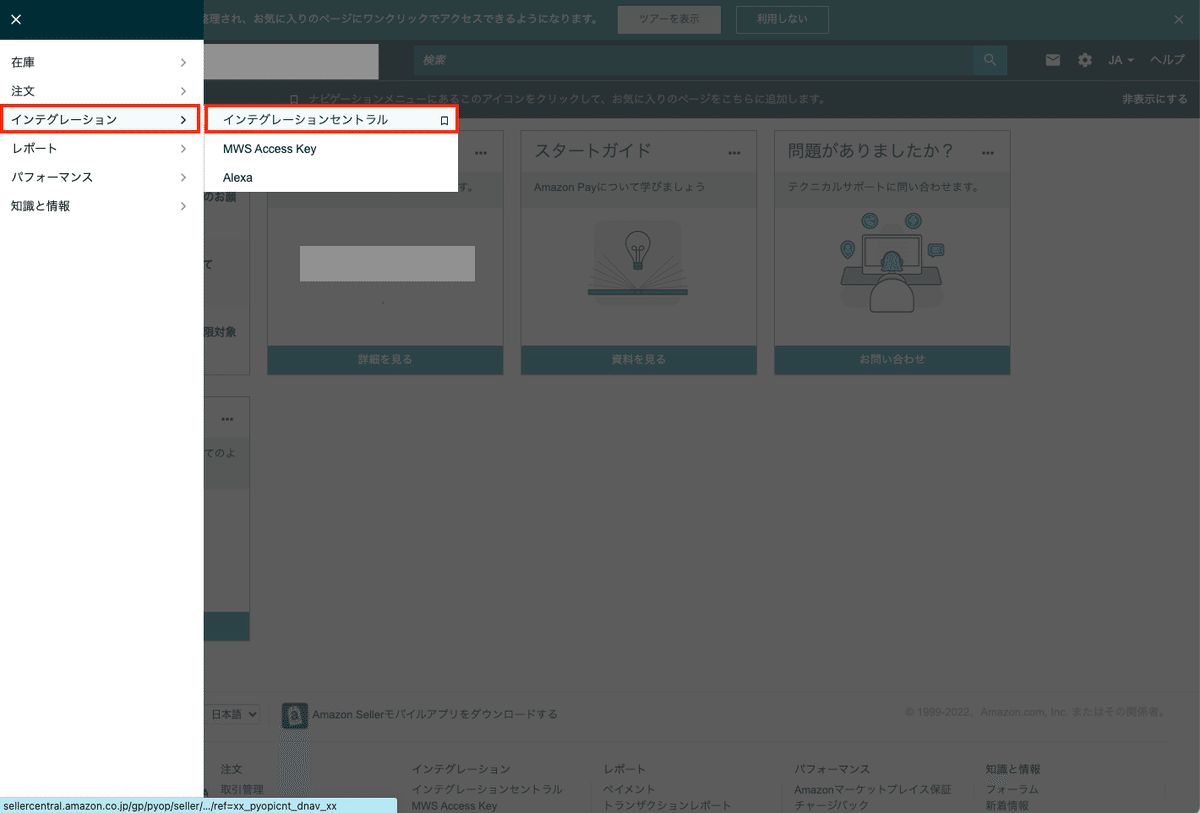Click the レポート footer heading
The width and height of the screenshot is (1200, 813).
pyautogui.click(x=625, y=769)
